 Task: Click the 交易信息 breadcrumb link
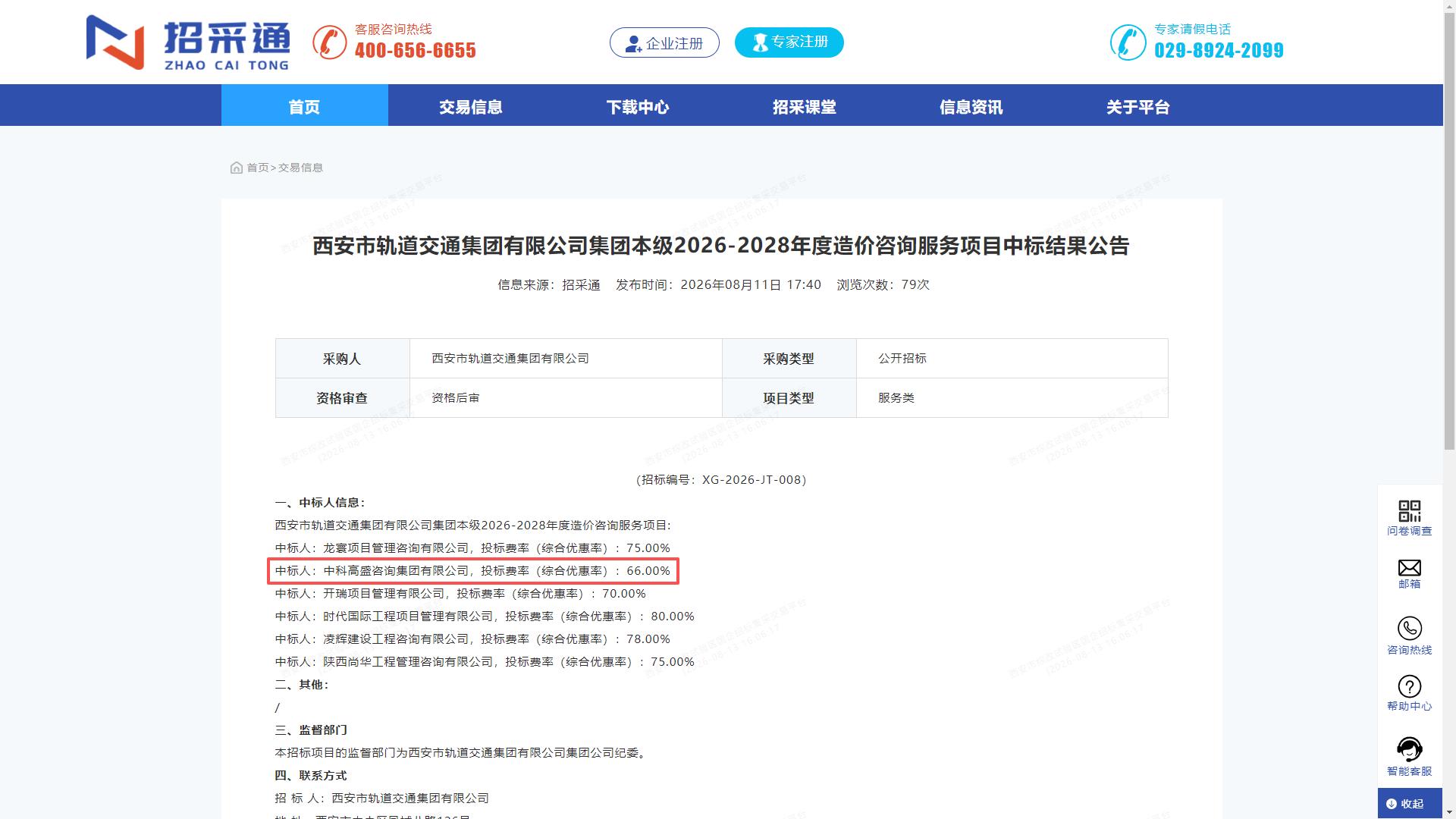click(300, 168)
